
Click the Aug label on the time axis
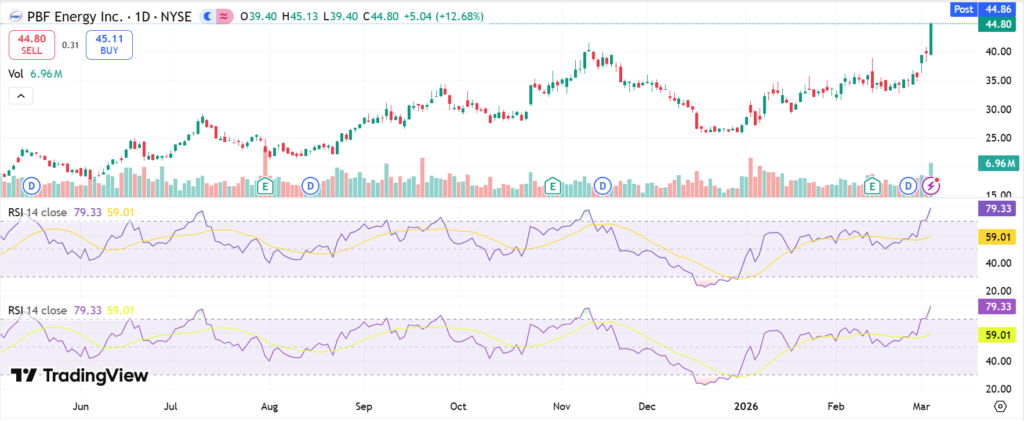tap(269, 406)
